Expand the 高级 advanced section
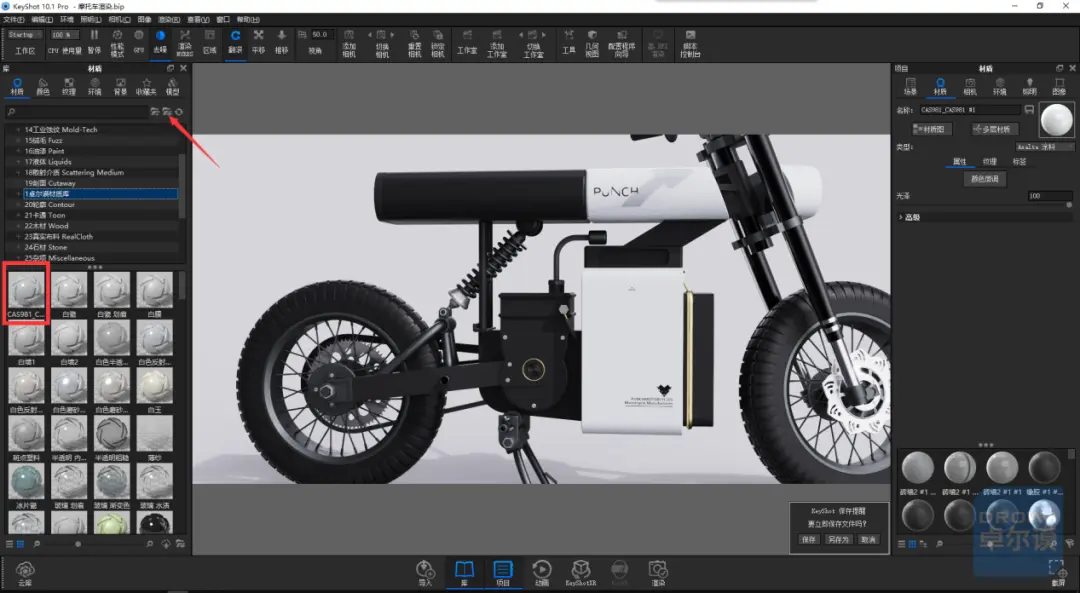Screen dimensions: 1080x593 pos(901,217)
